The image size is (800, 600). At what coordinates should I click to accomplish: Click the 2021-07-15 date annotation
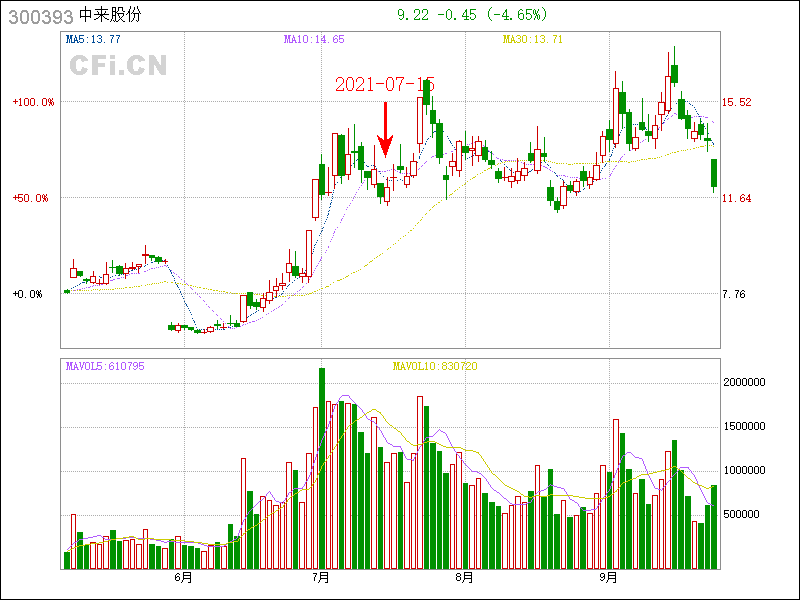click(385, 85)
